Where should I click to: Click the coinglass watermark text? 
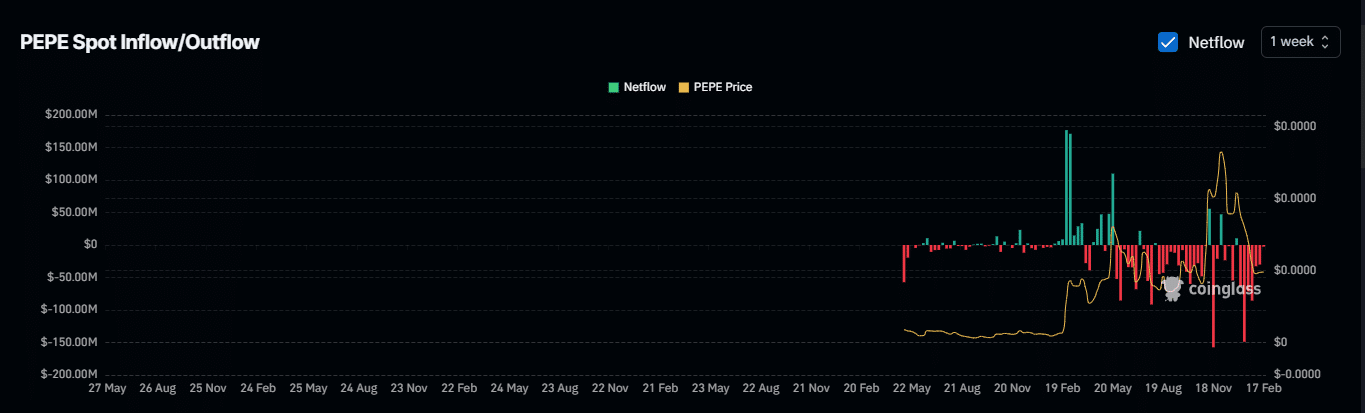pos(1224,289)
